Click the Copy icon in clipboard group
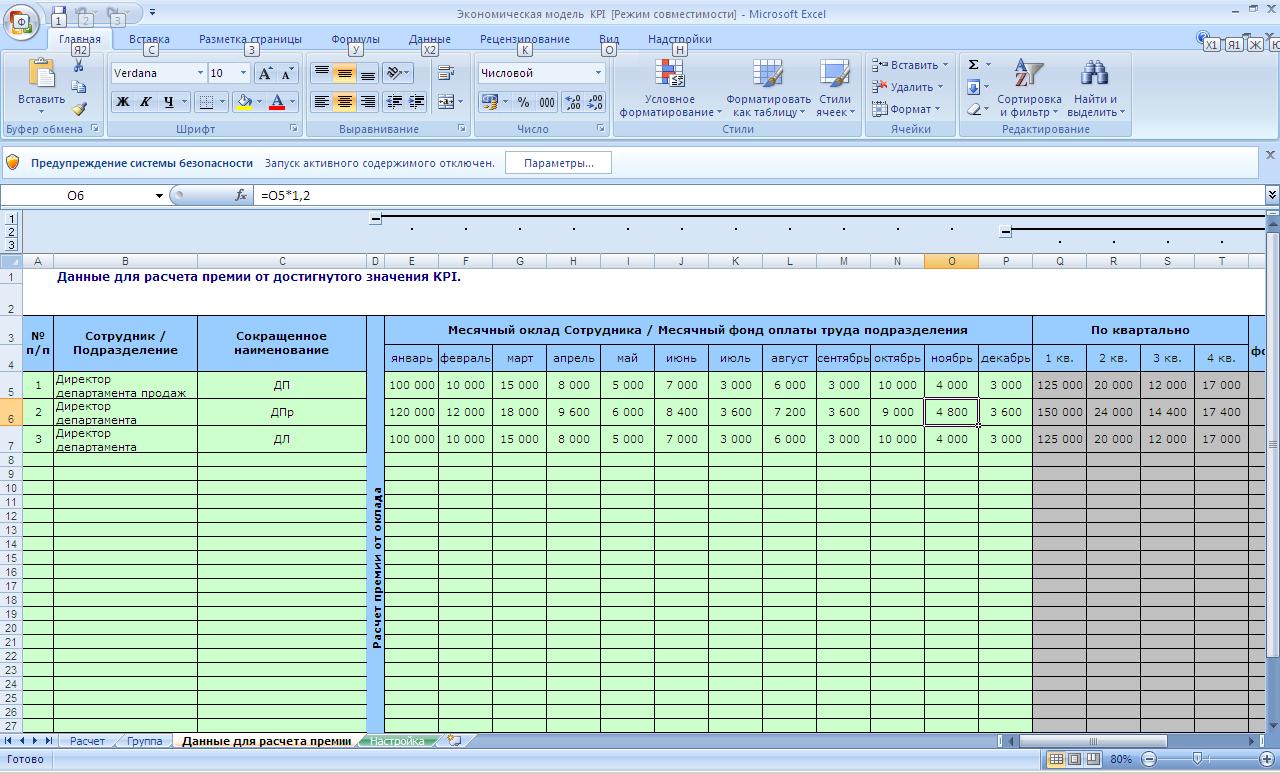This screenshot has width=1280, height=774. (x=79, y=87)
